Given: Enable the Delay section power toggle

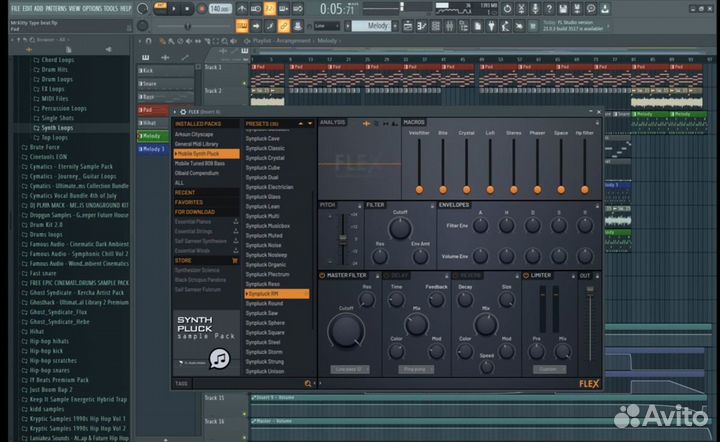Looking at the screenshot, I should point(387,275).
